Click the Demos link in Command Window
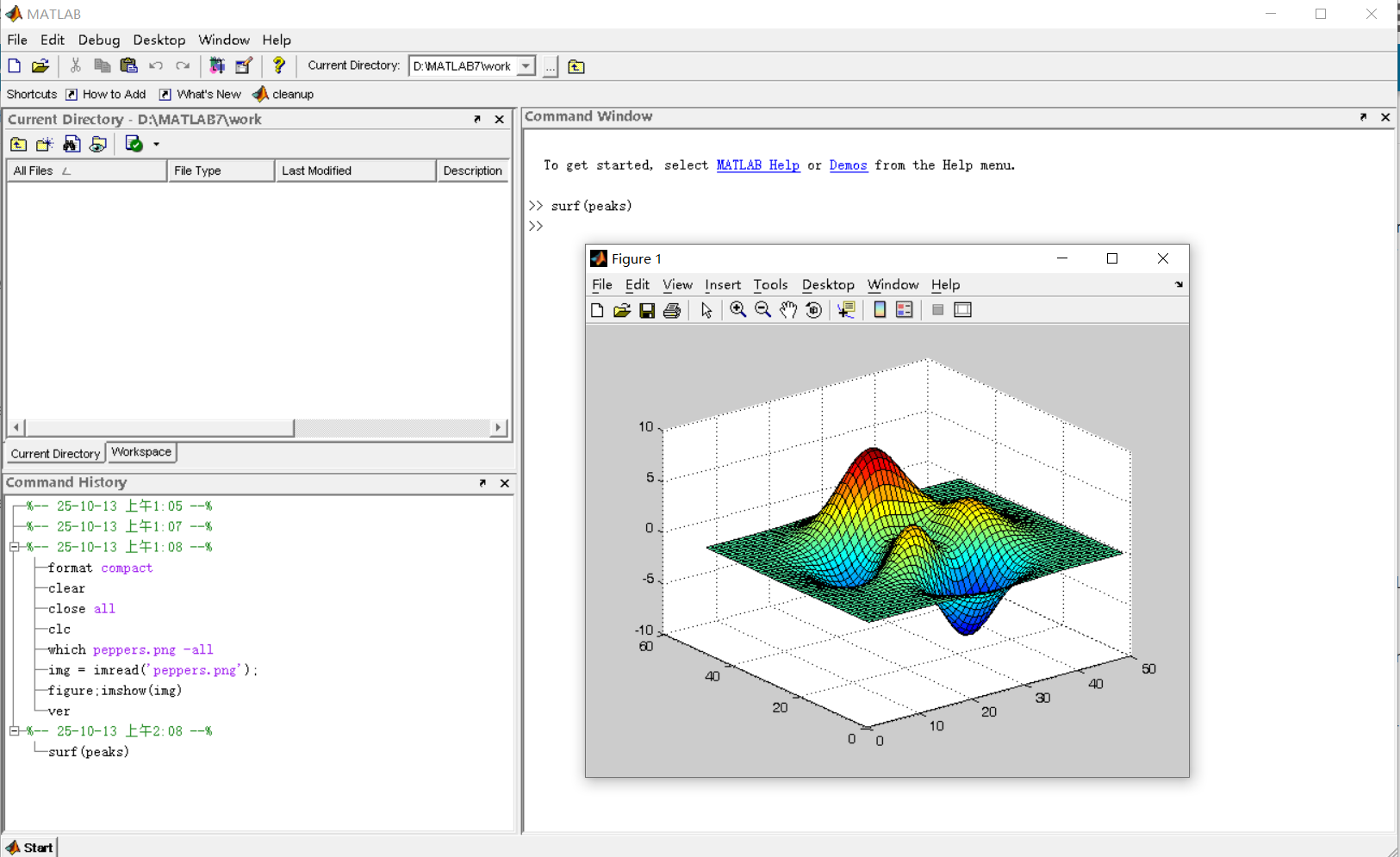 click(848, 165)
